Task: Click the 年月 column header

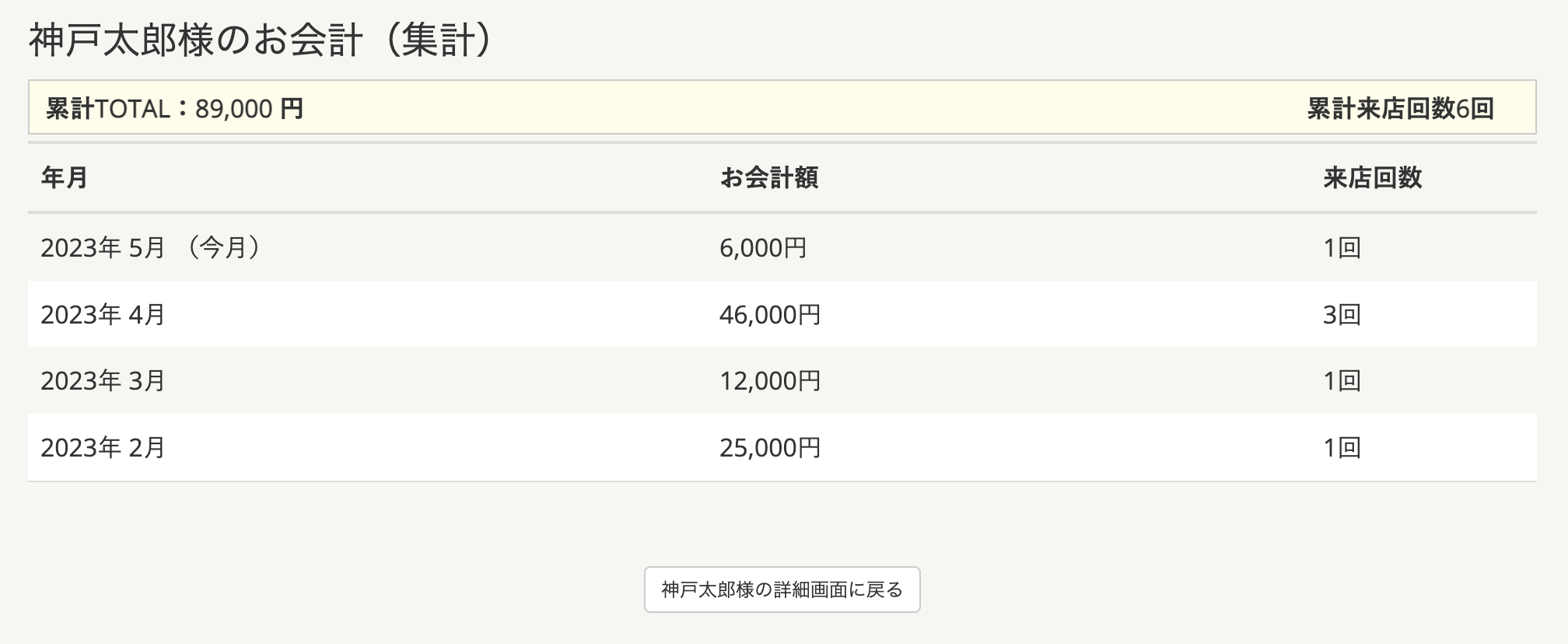Action: tap(65, 177)
